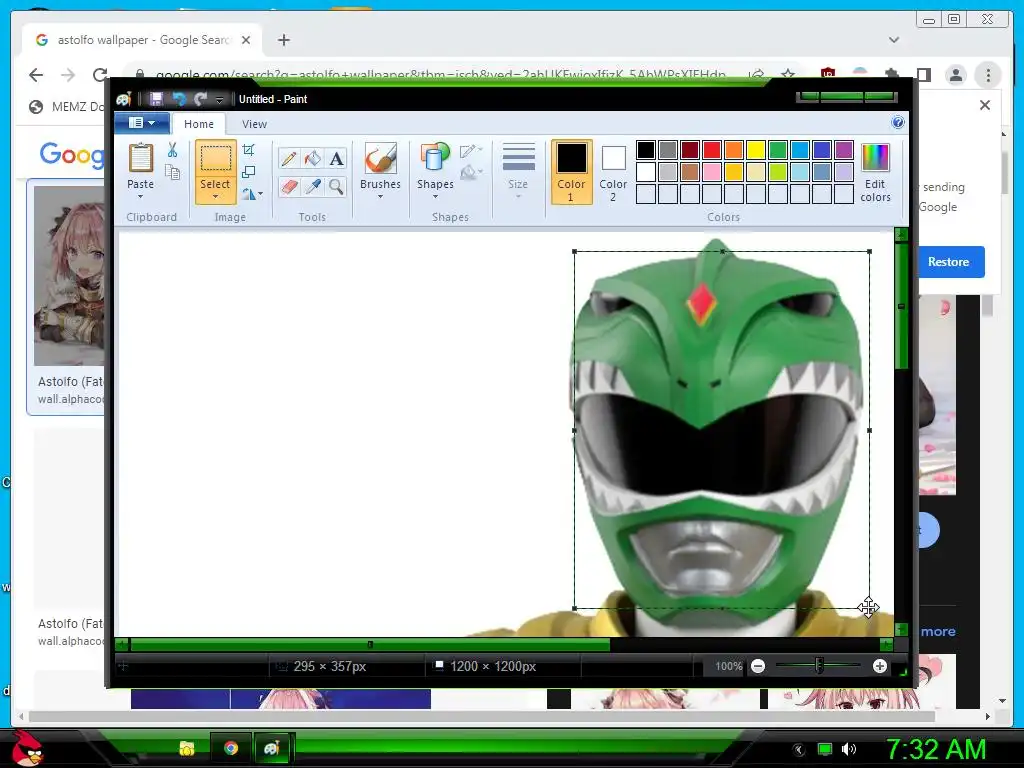Open File Explorer from the taskbar
This screenshot has height=768, width=1024.
(187, 748)
